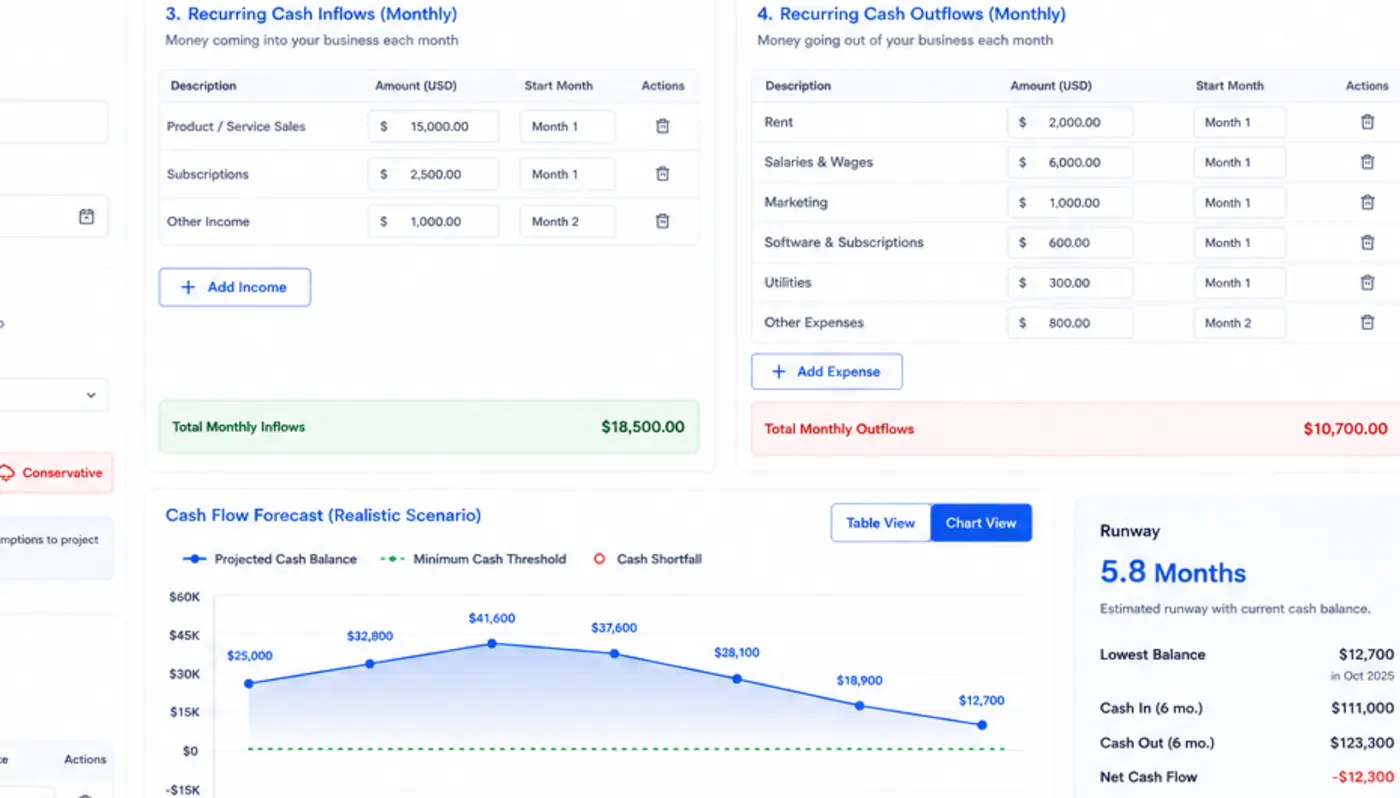Open Start Month dropdown for Salaries & Wages
Screen dimensions: 1400x798
[x=1239, y=162]
